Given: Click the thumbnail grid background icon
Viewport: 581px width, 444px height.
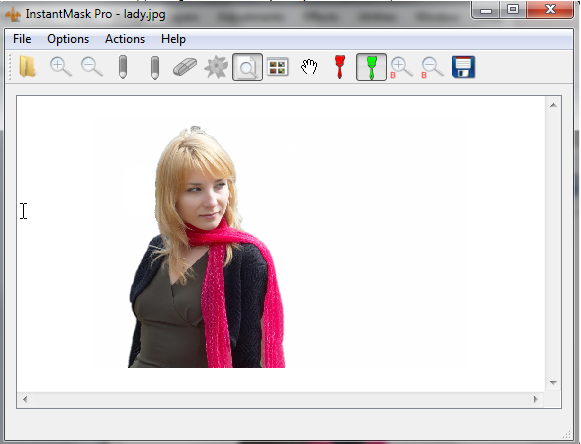Looking at the screenshot, I should tap(278, 67).
